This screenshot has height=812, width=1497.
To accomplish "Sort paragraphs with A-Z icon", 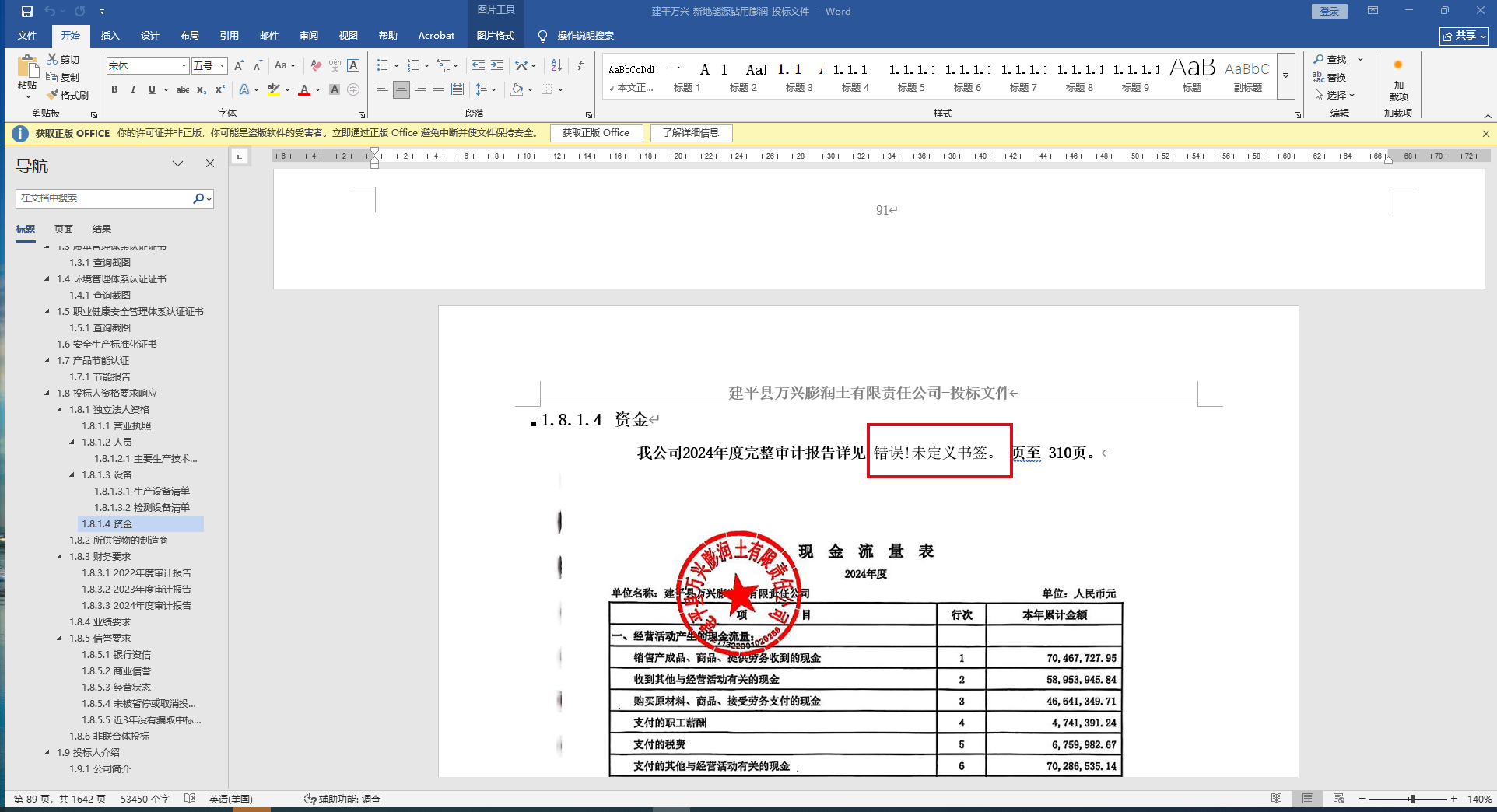I will click(556, 65).
